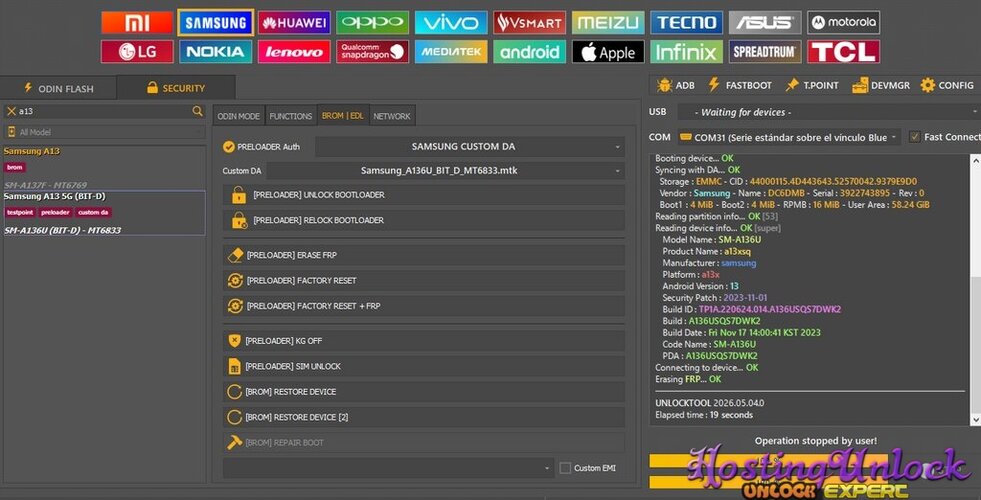Select Samsung A13 5G (BIT-D) entry
The width and height of the screenshot is (981, 500).
click(x=104, y=213)
